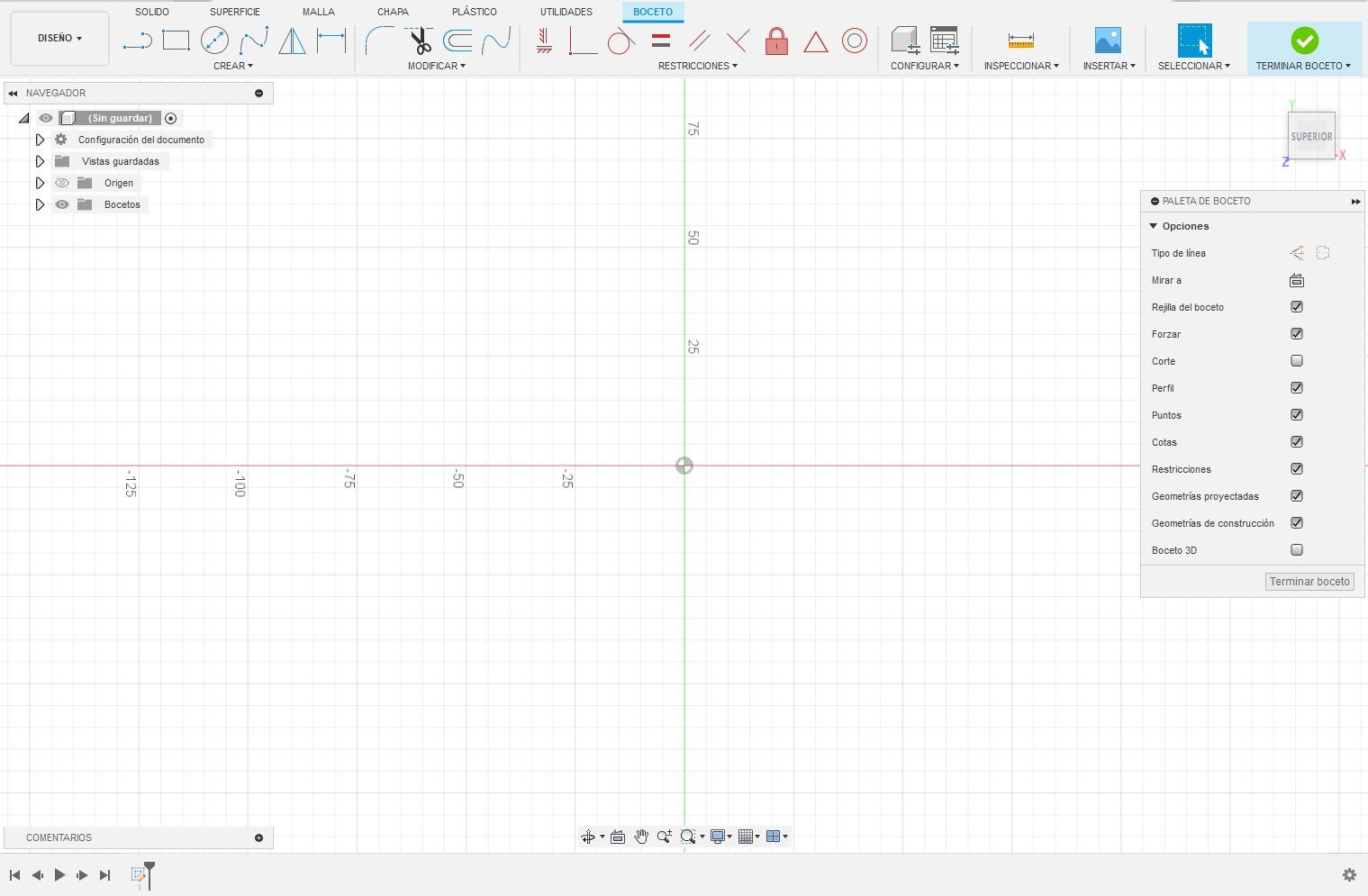Play the timeline animation

(59, 874)
